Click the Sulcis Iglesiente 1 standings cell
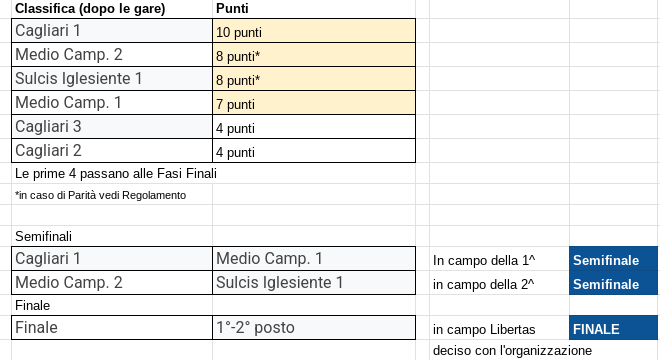Image resolution: width=660 pixels, height=360 pixels. [x=112, y=79]
